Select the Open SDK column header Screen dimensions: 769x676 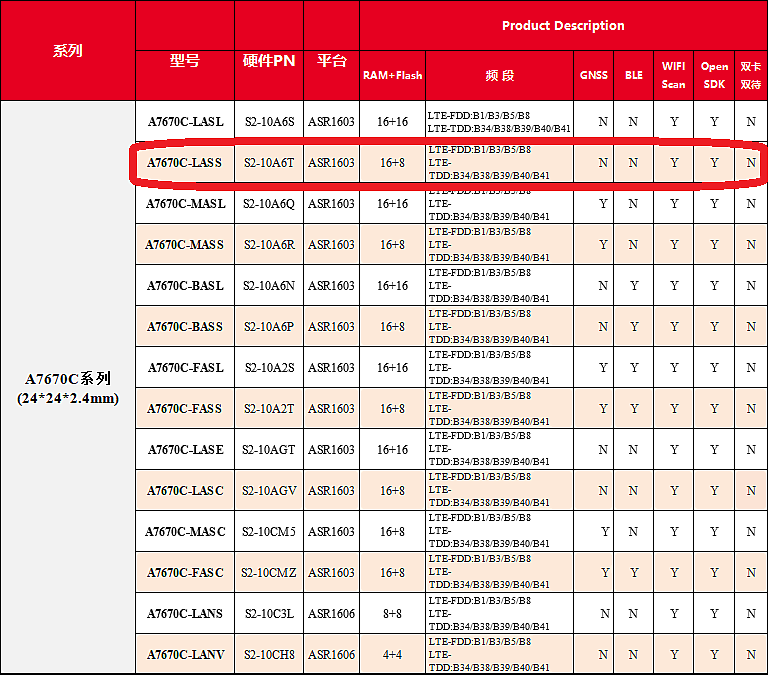714,76
